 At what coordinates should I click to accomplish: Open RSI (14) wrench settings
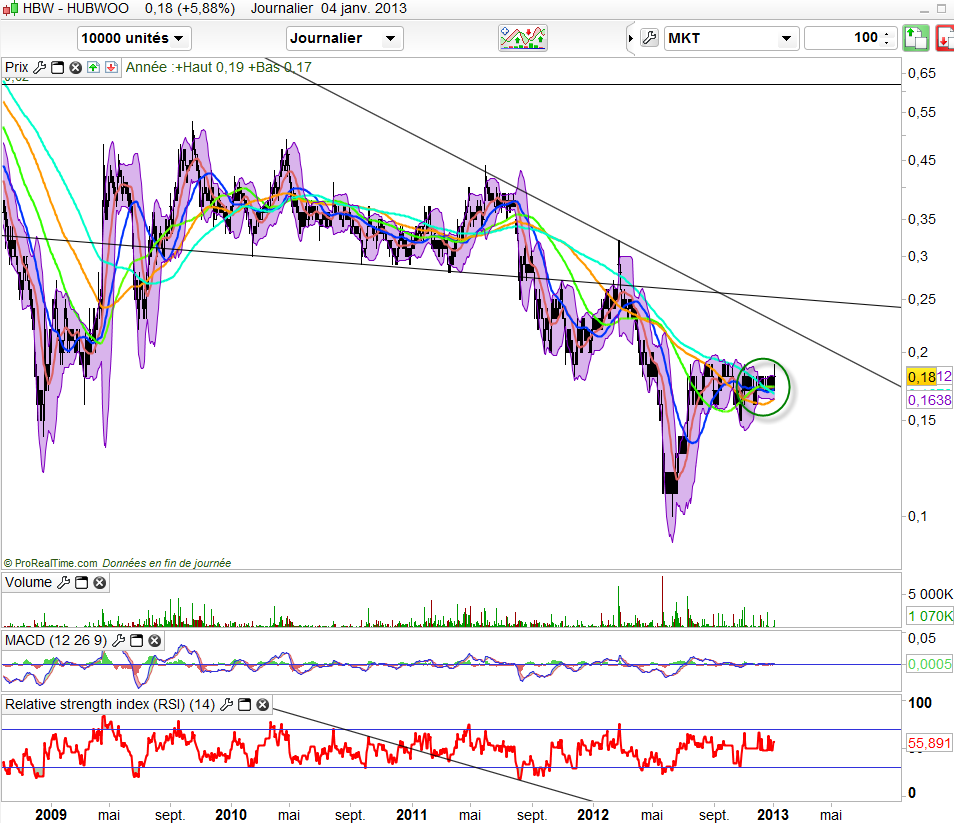tap(227, 705)
